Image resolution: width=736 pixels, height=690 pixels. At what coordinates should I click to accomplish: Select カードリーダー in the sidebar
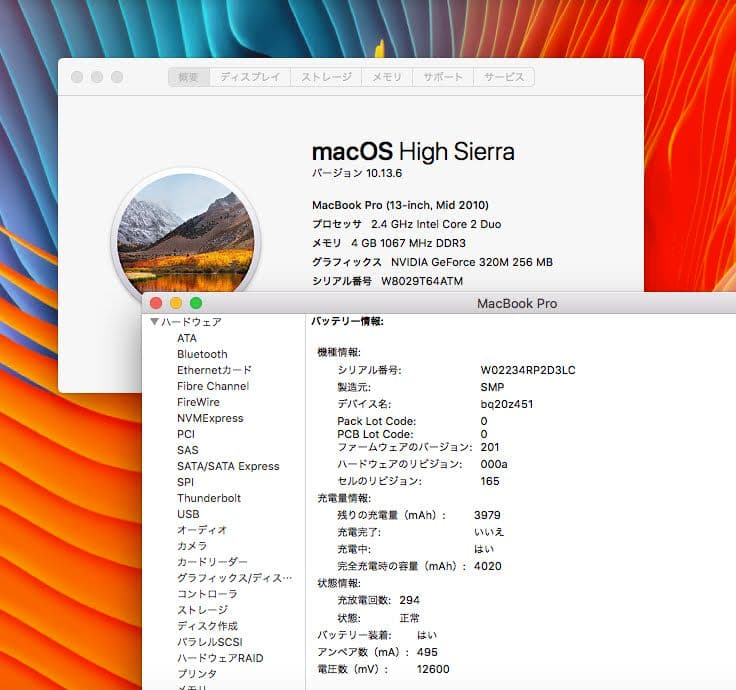pyautogui.click(x=212, y=562)
